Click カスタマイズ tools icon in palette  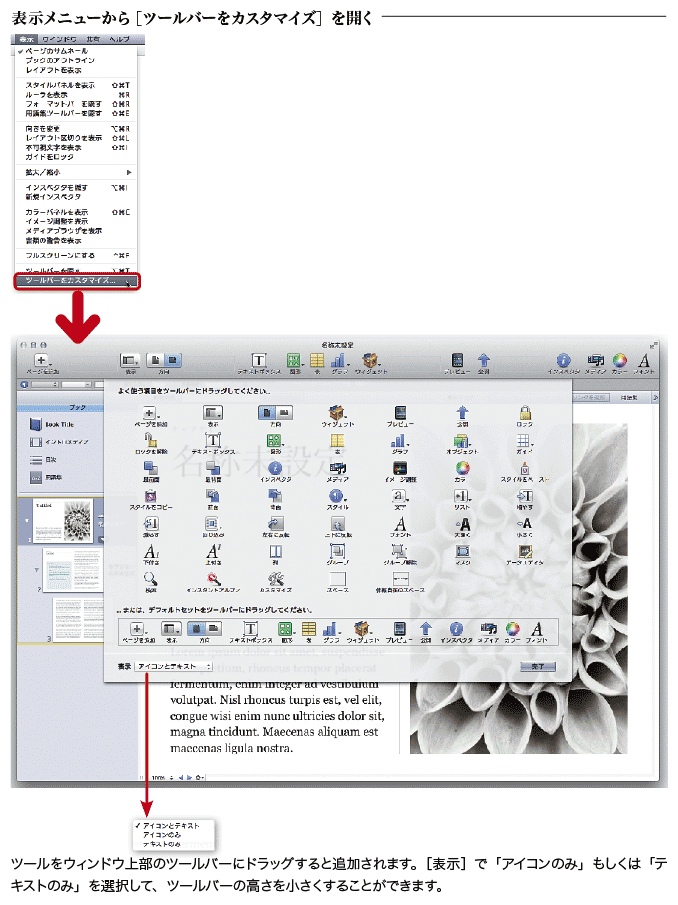click(275, 579)
